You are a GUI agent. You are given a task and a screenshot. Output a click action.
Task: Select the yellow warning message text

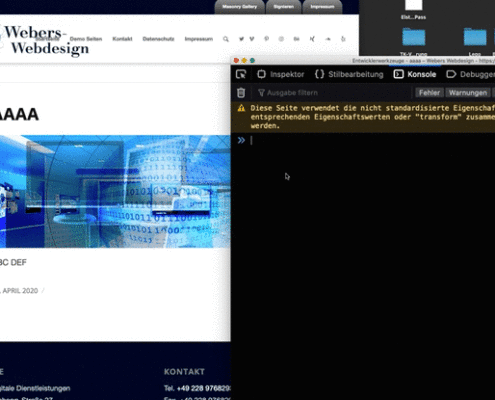pos(372,117)
